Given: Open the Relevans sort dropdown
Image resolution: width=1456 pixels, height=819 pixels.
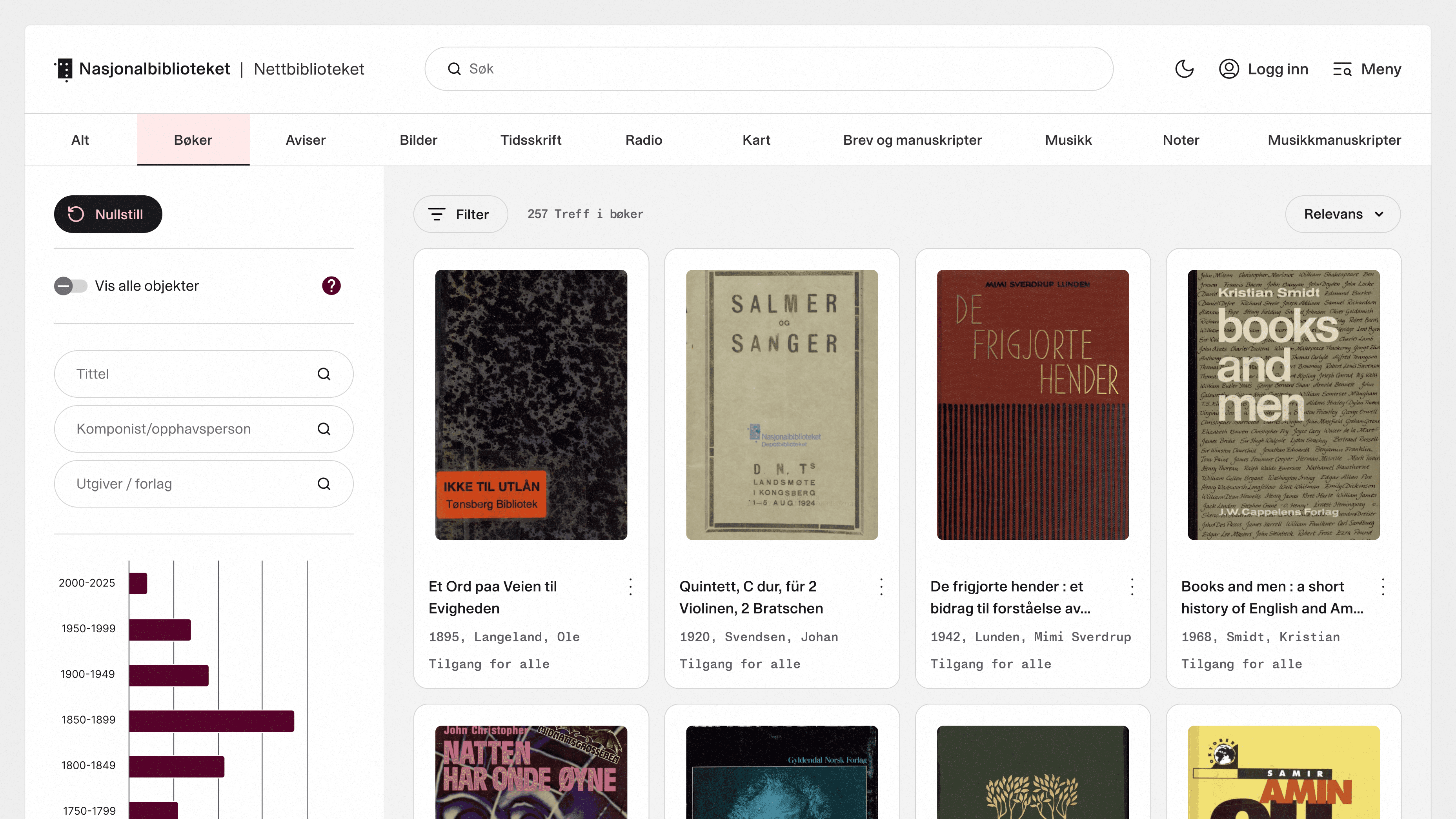Looking at the screenshot, I should click(1342, 214).
